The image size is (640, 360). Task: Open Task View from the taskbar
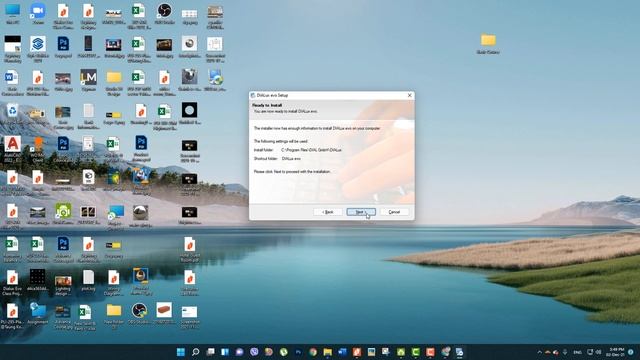[210, 352]
